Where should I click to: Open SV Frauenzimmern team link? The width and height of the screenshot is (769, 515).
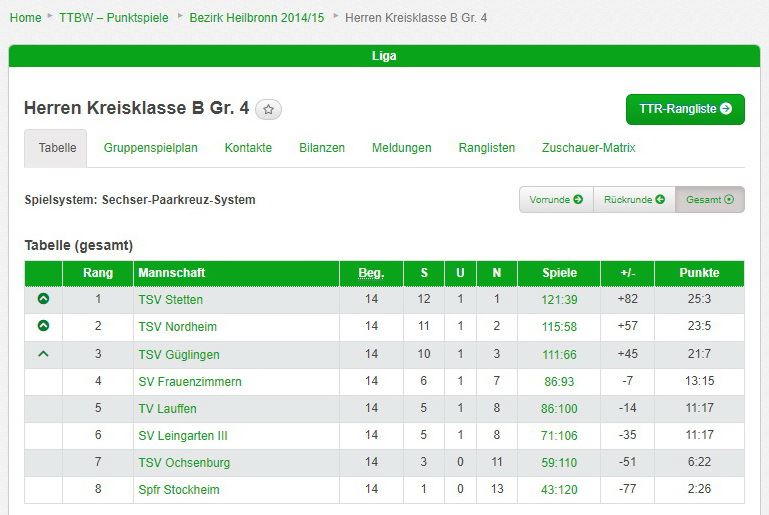click(x=190, y=382)
